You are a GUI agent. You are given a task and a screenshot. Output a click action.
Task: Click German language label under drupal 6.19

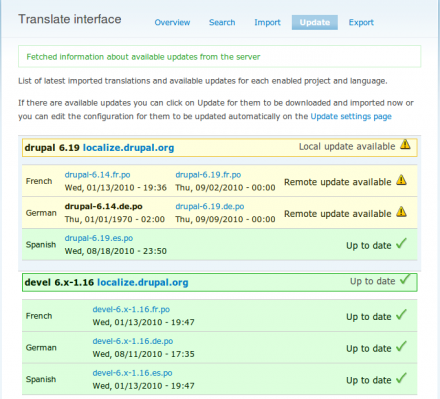pos(41,213)
